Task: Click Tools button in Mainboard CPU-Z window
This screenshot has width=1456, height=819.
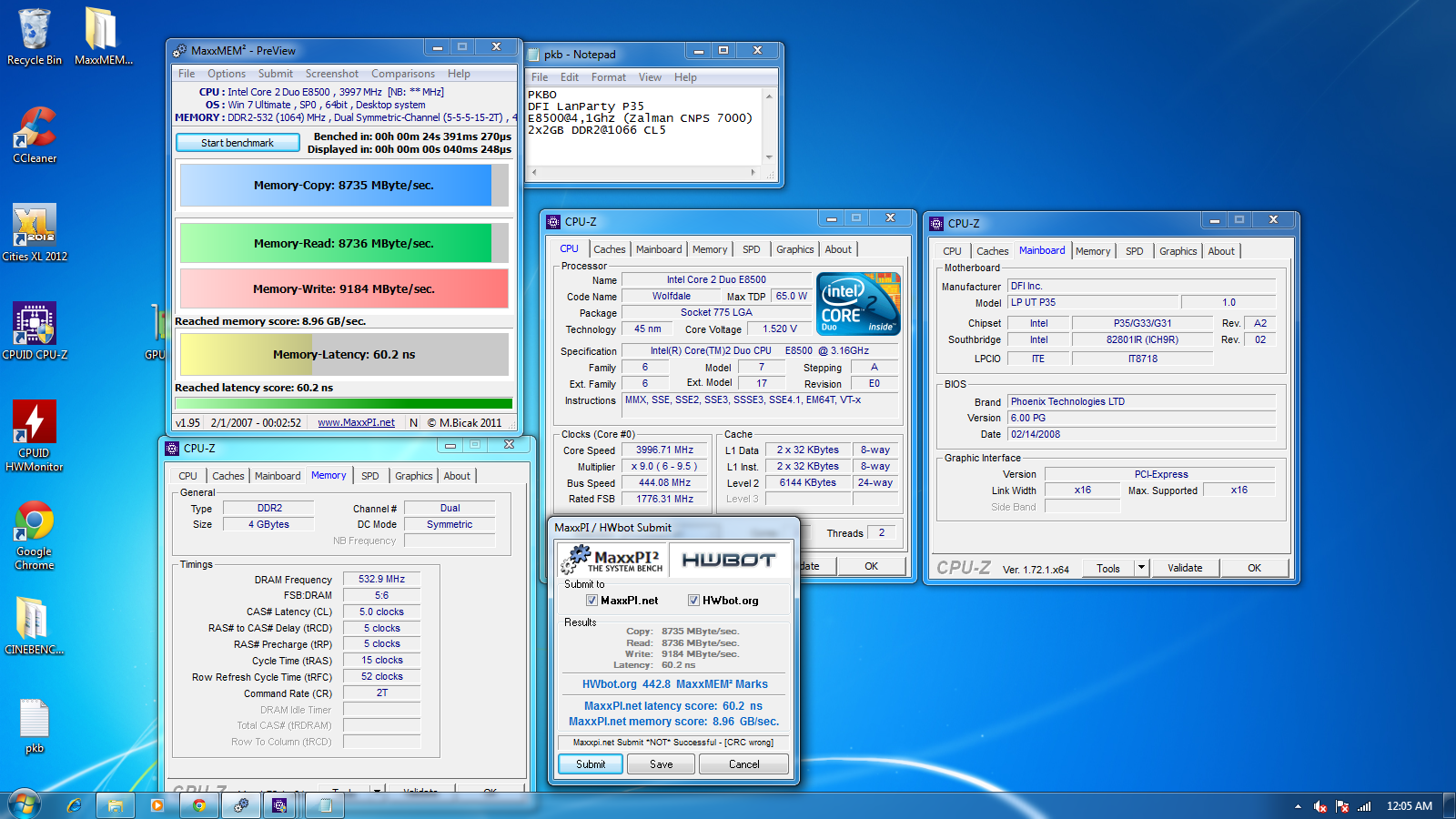Action: pyautogui.click(x=1108, y=568)
